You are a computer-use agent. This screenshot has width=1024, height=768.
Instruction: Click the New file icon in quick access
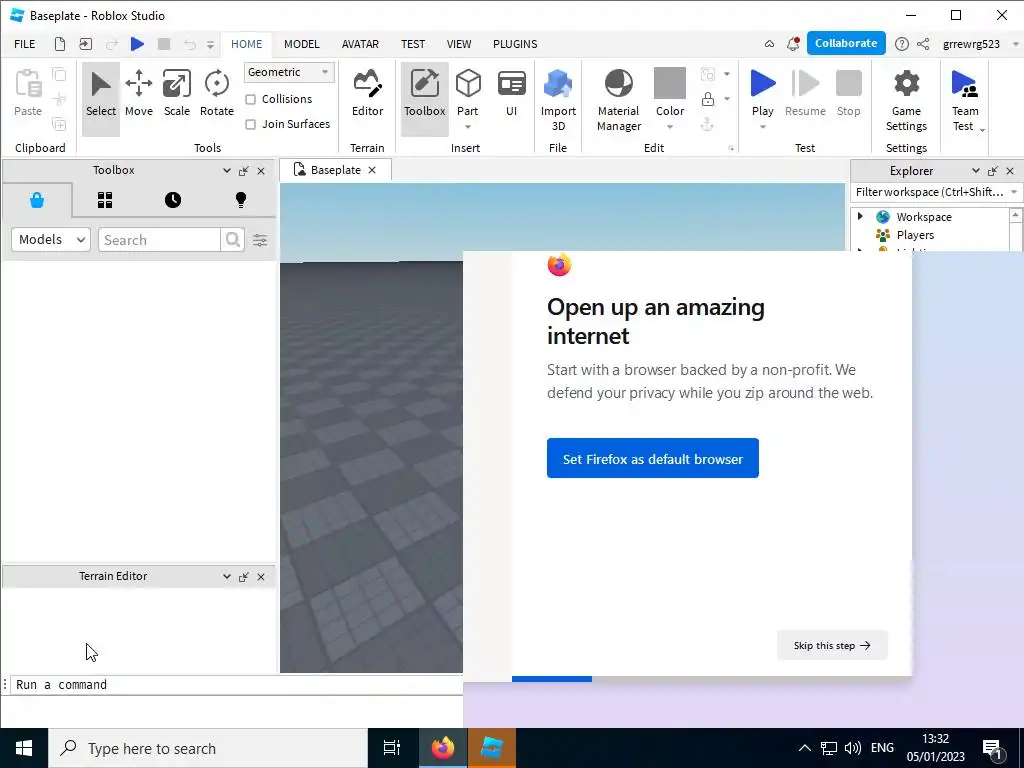pos(59,44)
